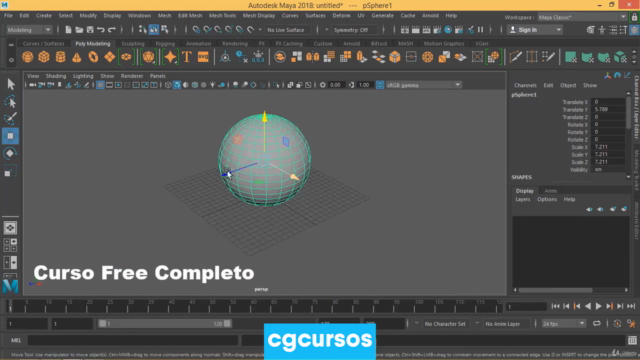Toggle the viewport color management button

[380, 85]
